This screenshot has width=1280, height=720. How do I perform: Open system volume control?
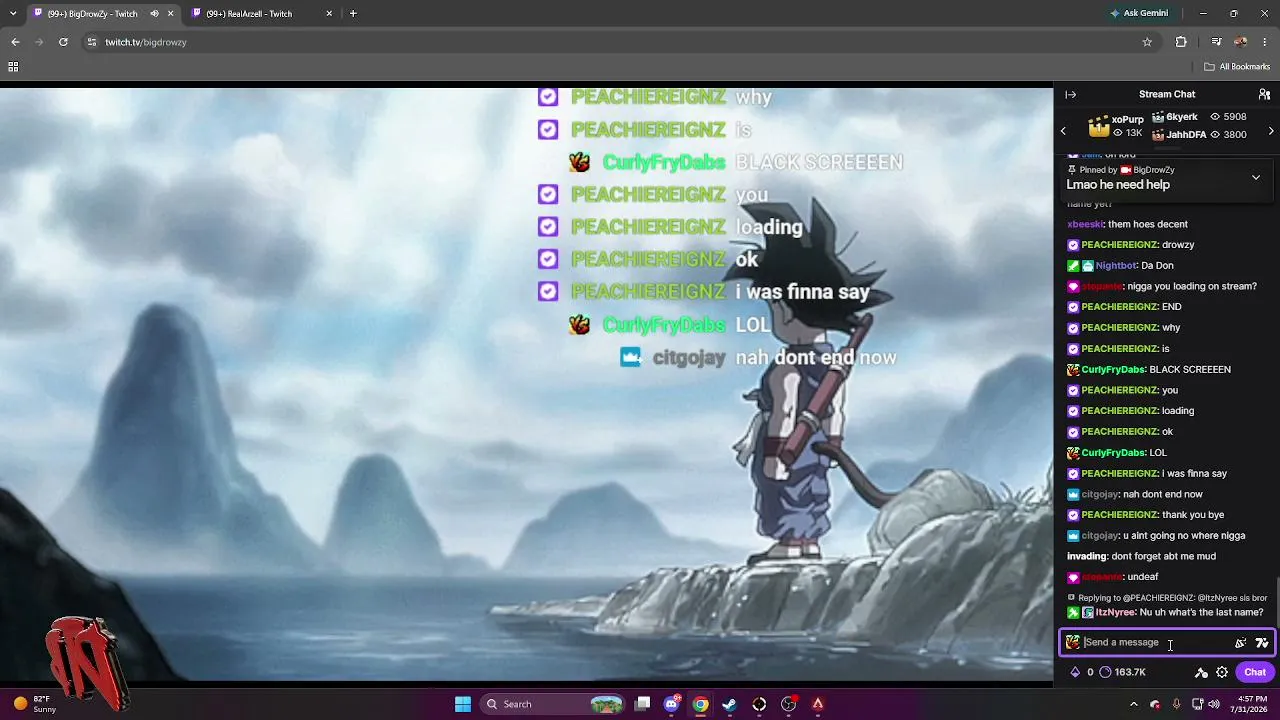[x=1214, y=704]
